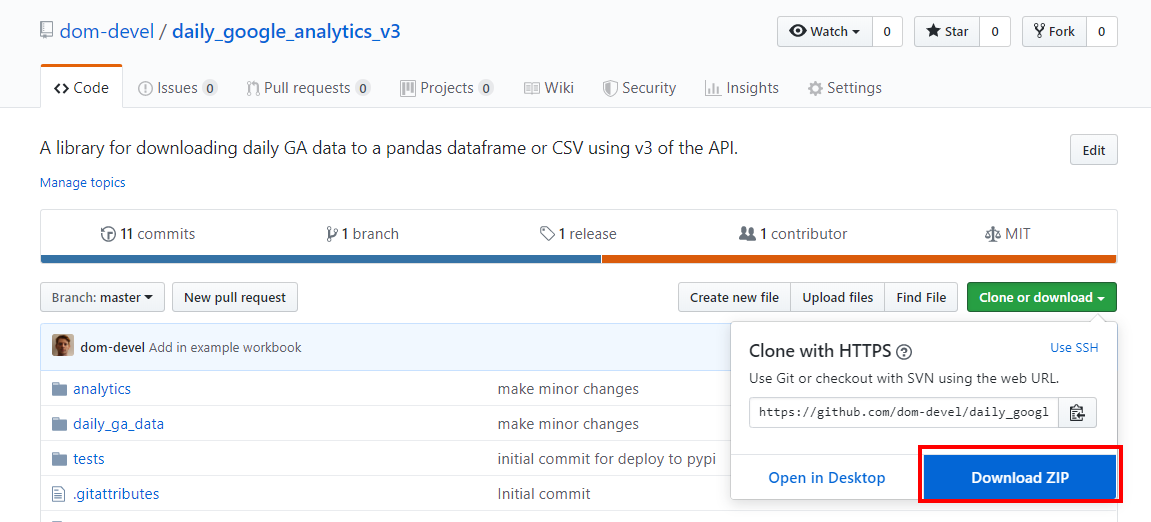Click dom-devel avatar thumbnail in commit bar

click(62, 346)
